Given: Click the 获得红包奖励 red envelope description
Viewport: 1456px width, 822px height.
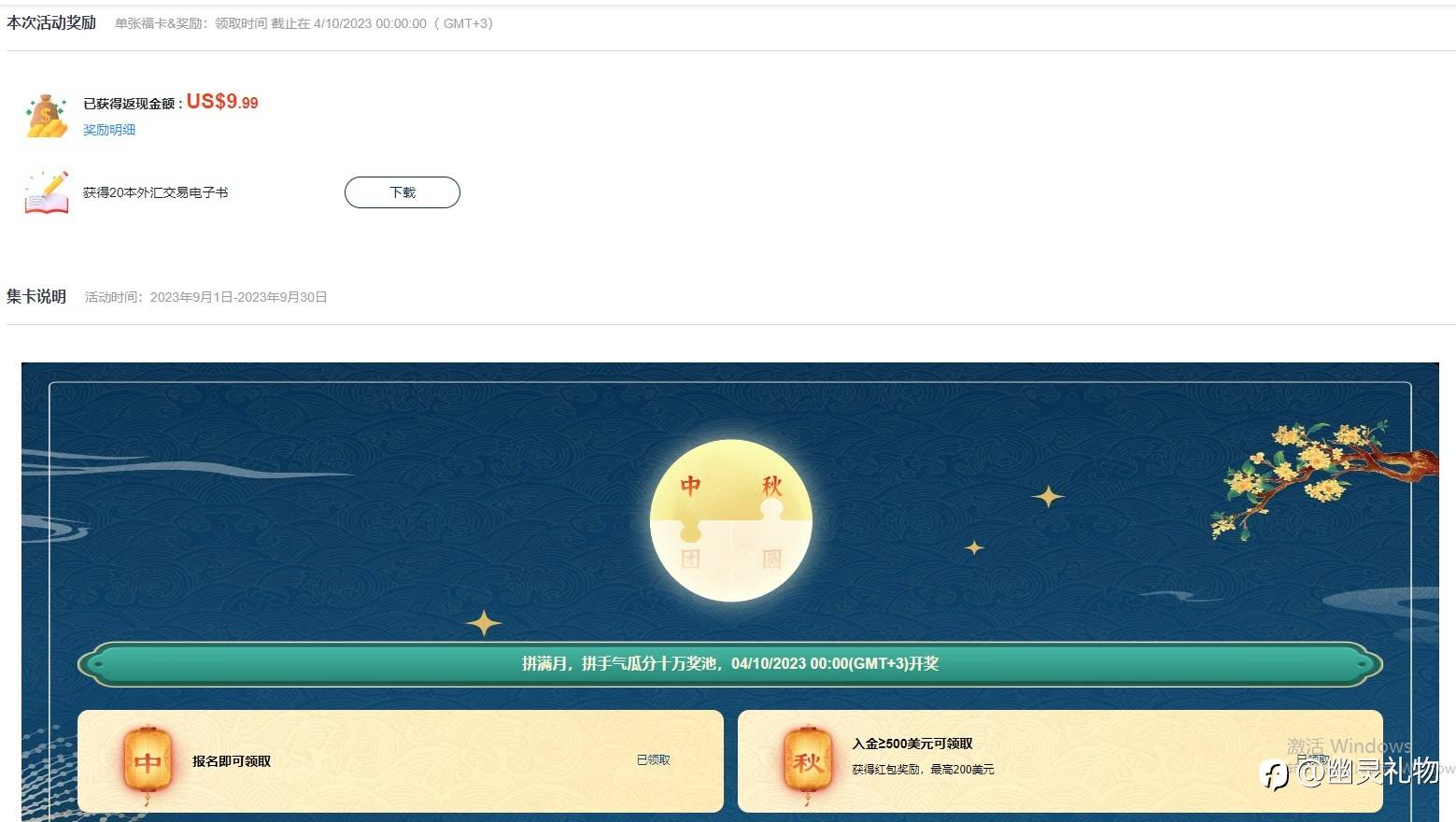Looking at the screenshot, I should 923,770.
